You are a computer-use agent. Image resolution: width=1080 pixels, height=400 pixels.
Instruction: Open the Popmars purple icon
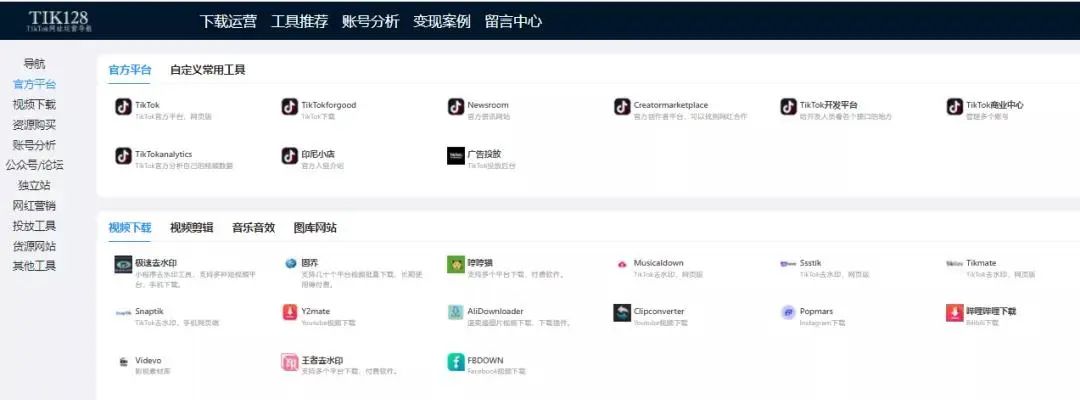click(788, 313)
